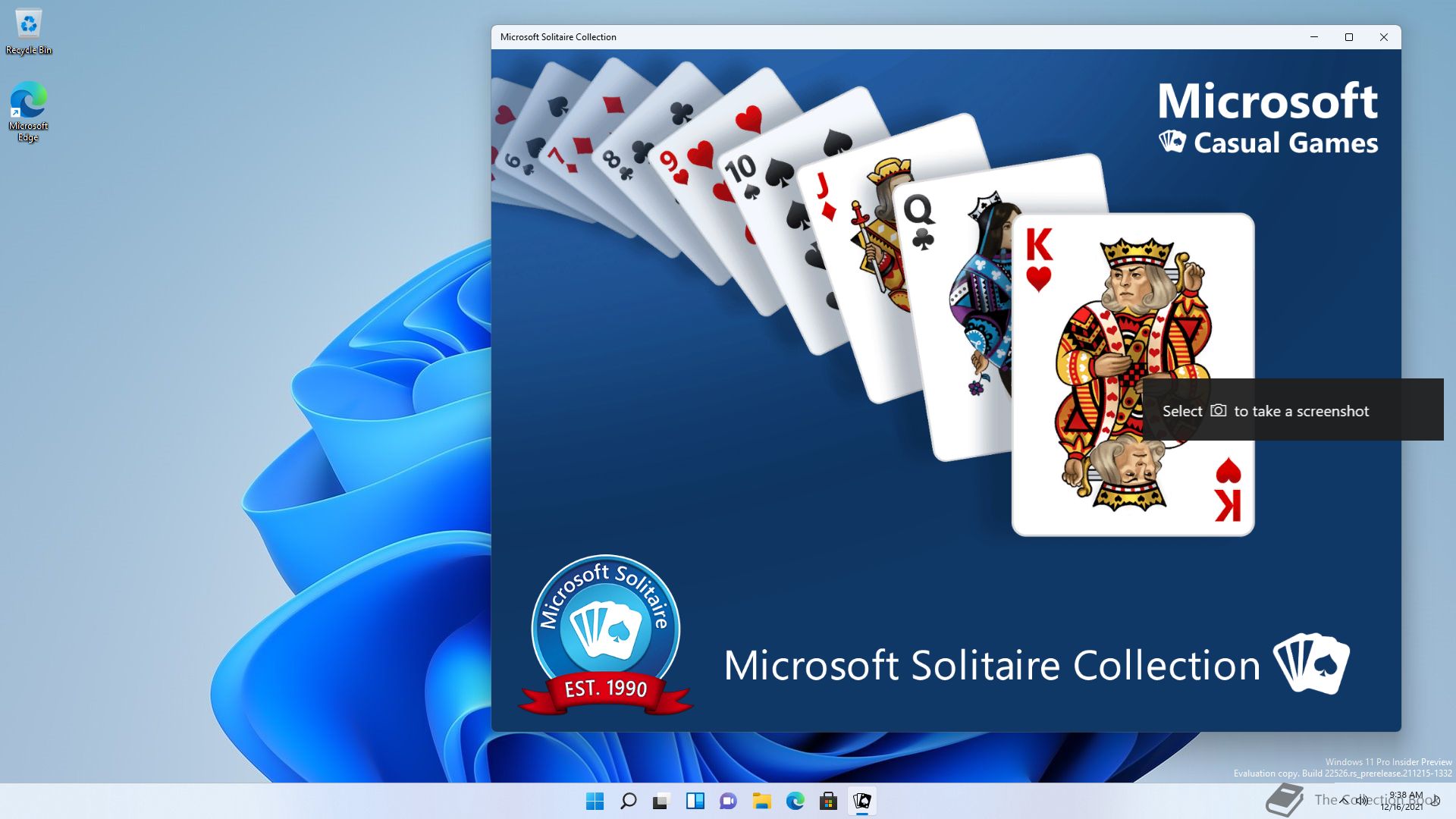Open Task View from the taskbar
Screen dimensions: 1456x819
[x=662, y=801]
